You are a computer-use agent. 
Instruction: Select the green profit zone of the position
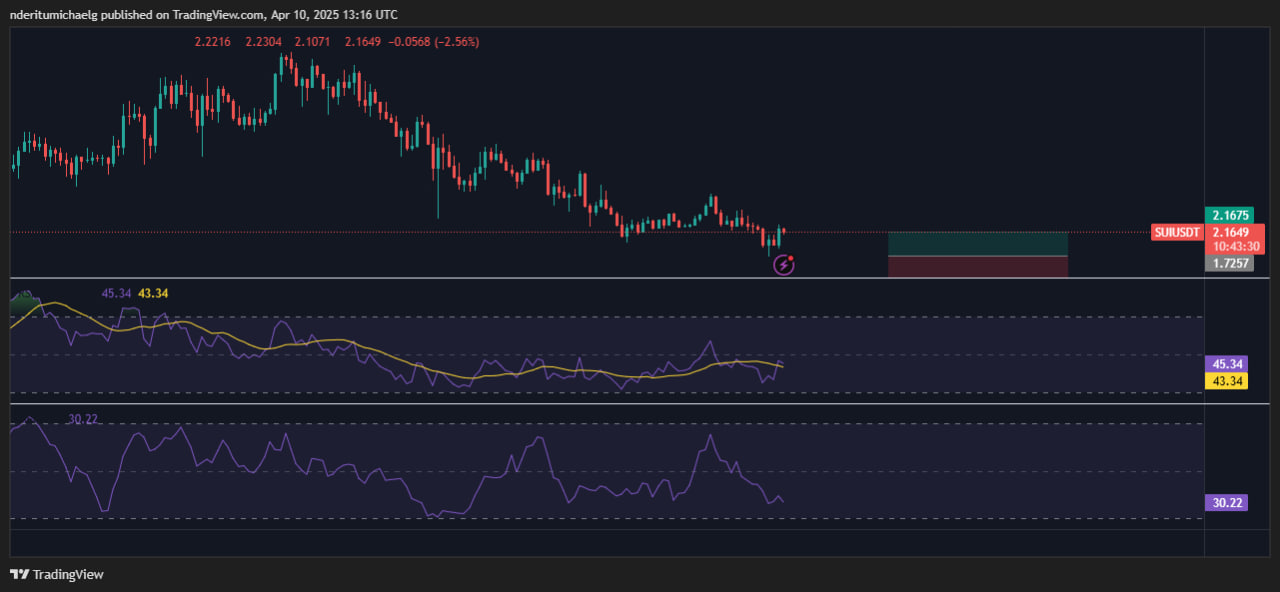977,243
